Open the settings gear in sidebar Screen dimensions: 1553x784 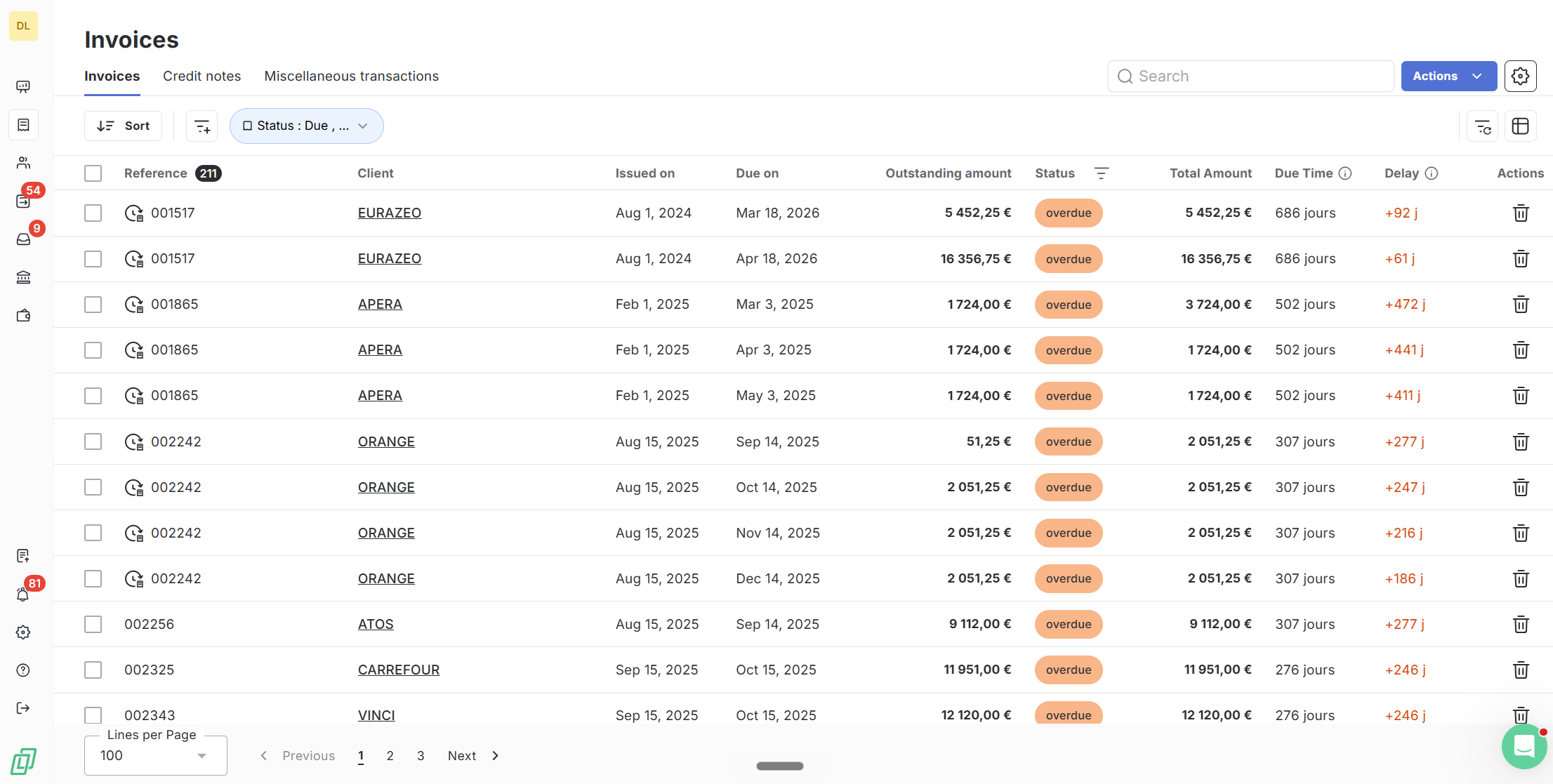pos(23,632)
